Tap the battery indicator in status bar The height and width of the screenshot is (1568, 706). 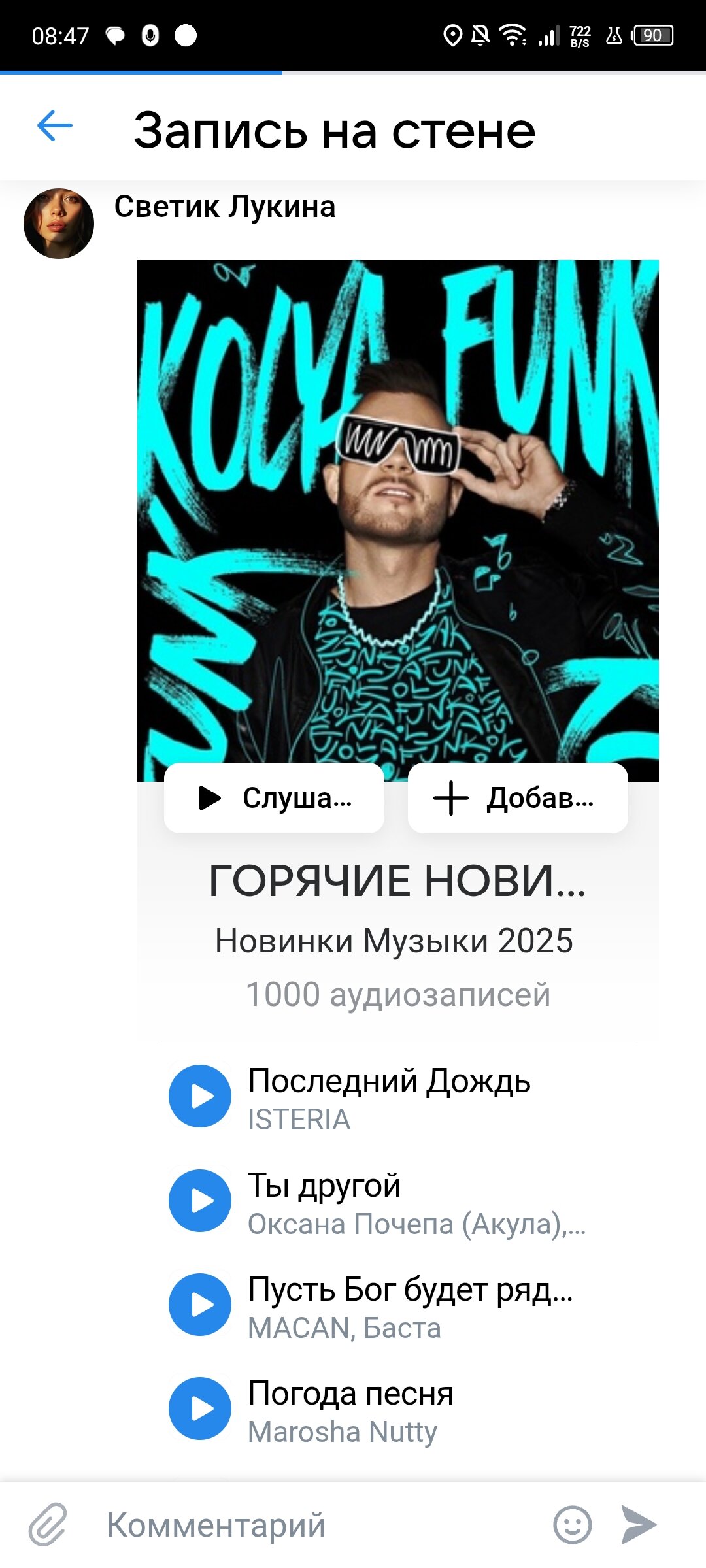[x=652, y=35]
